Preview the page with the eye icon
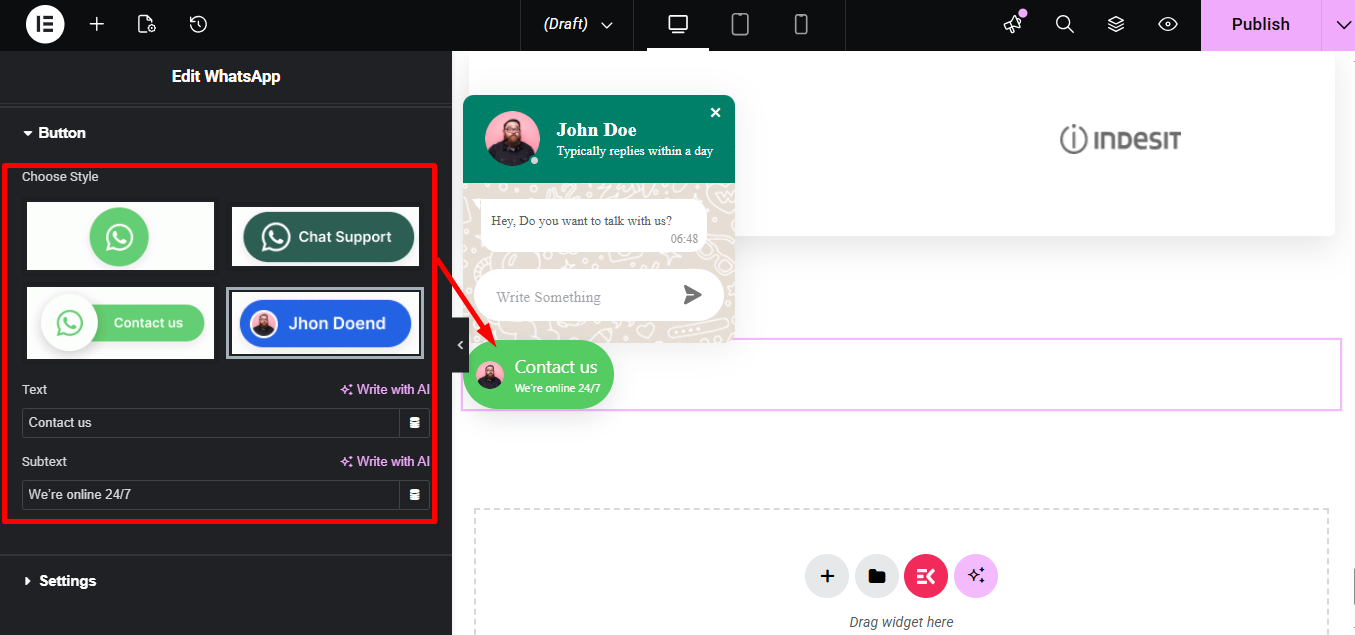1355x635 pixels. click(1167, 24)
